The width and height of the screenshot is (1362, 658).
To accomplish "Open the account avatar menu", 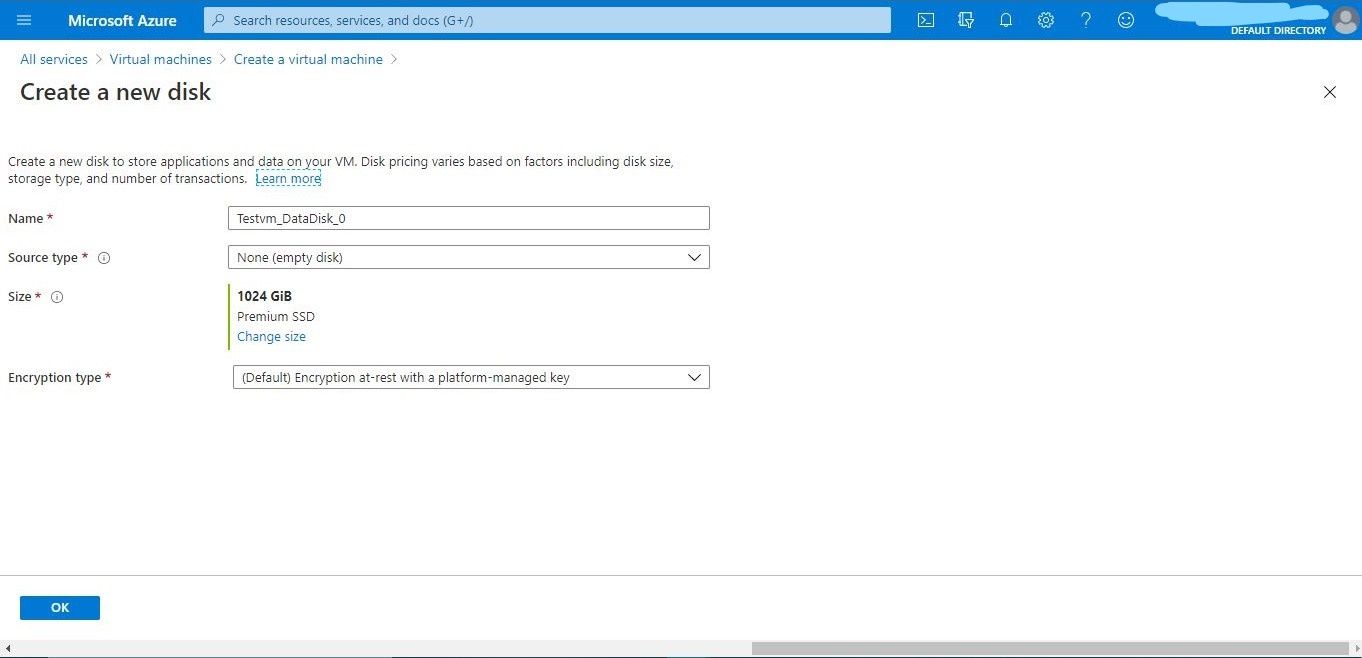I will point(1346,20).
